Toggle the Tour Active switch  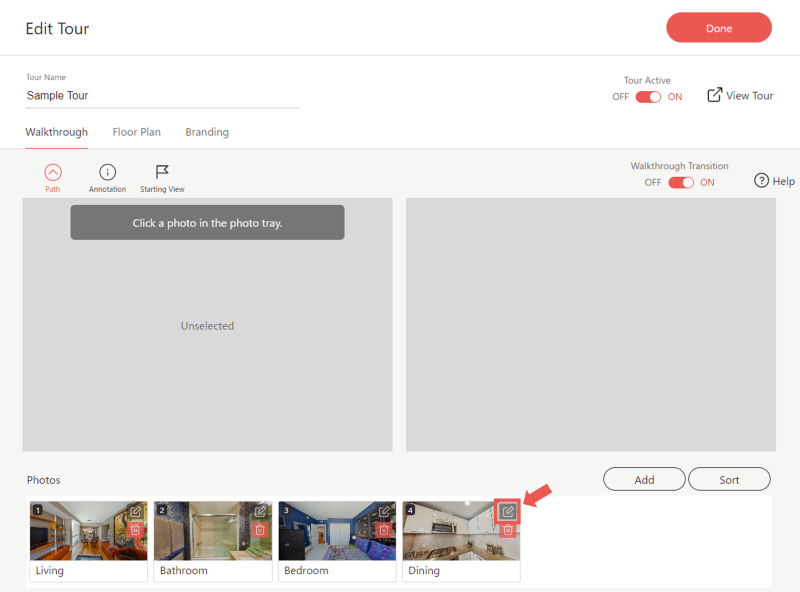tap(648, 97)
